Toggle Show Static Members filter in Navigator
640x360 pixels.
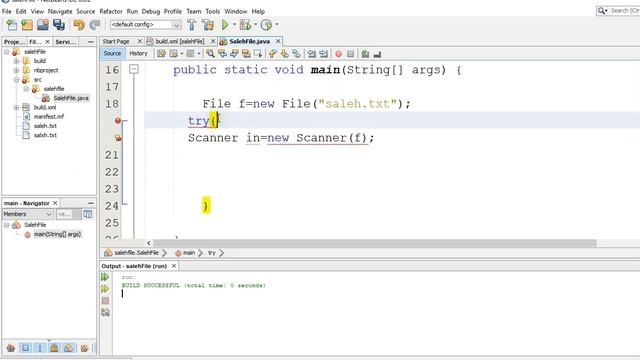coord(40,348)
